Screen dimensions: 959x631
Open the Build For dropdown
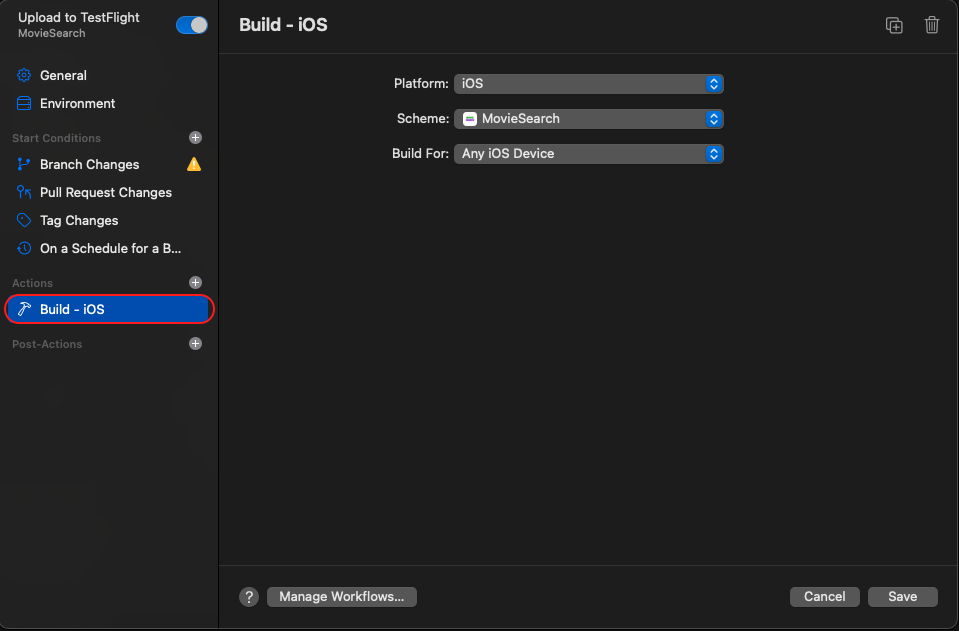pyautogui.click(x=588, y=153)
